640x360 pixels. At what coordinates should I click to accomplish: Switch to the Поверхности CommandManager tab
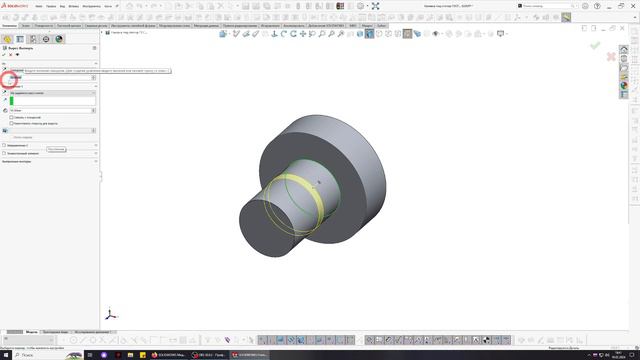[x=43, y=26]
